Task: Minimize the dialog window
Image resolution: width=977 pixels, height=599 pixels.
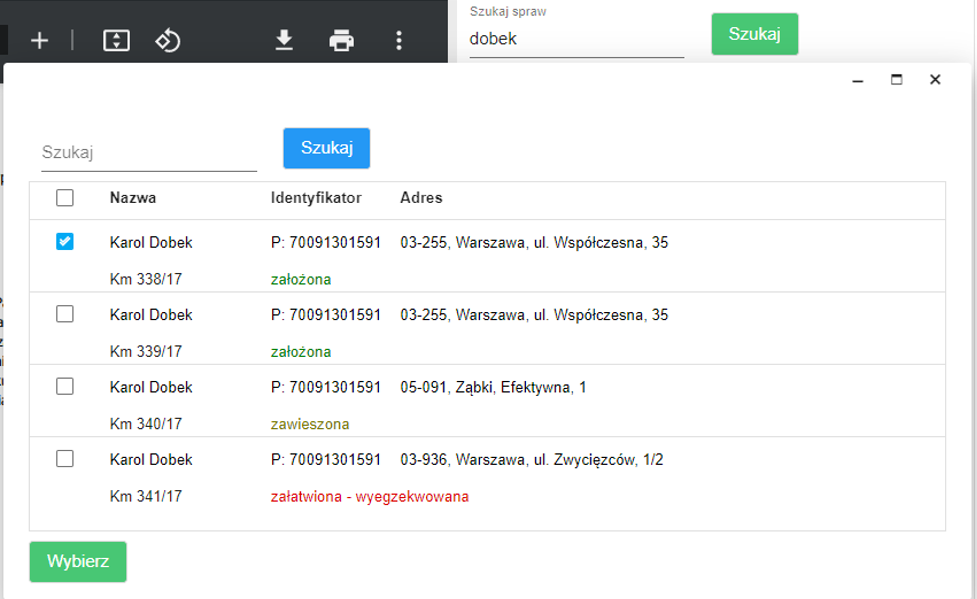Action: 858,80
